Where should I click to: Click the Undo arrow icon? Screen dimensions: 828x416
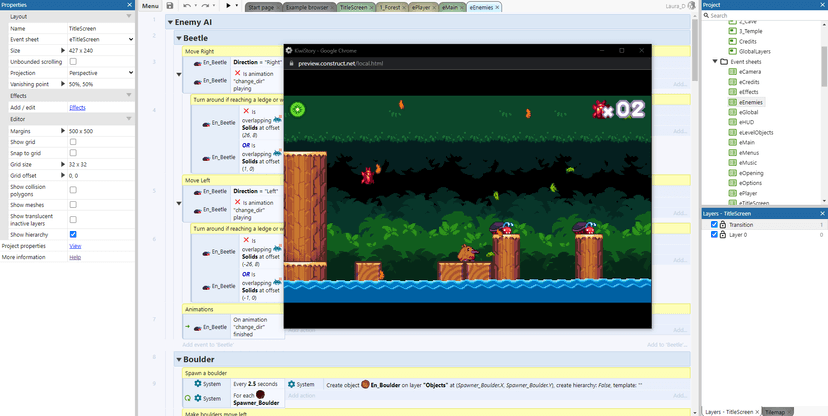click(187, 6)
